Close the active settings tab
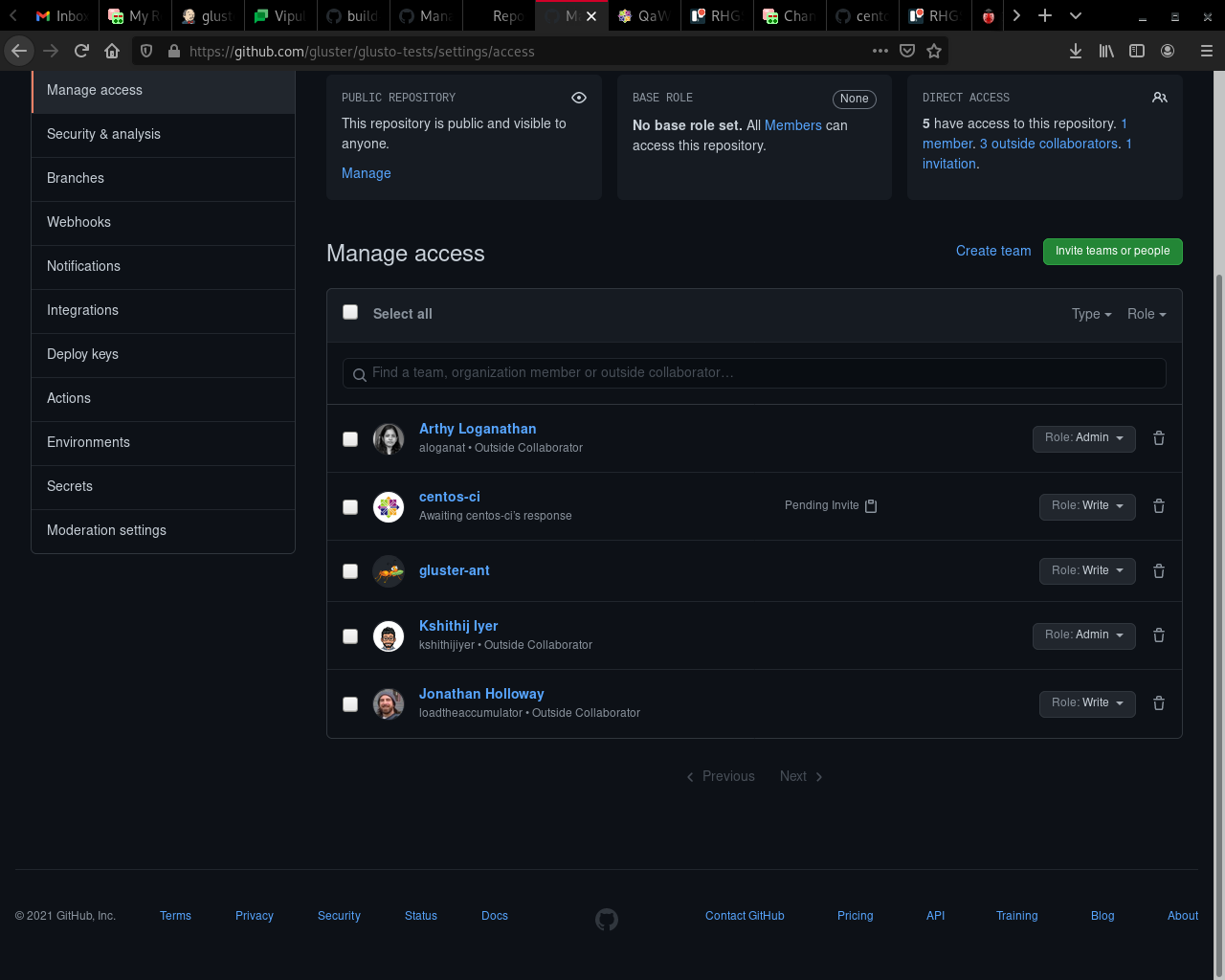Screen dimensions: 1225x980 point(591,16)
